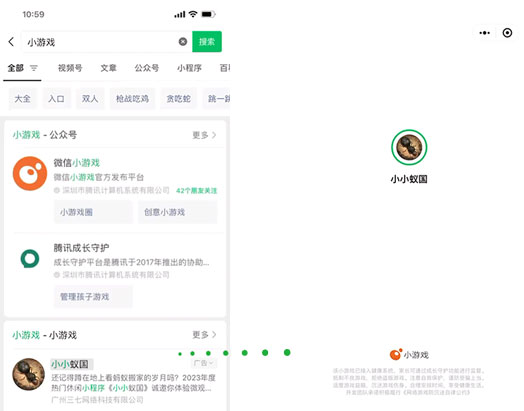This screenshot has width=524, height=411.
Task: Select the 全部 tab
Action: point(16,68)
